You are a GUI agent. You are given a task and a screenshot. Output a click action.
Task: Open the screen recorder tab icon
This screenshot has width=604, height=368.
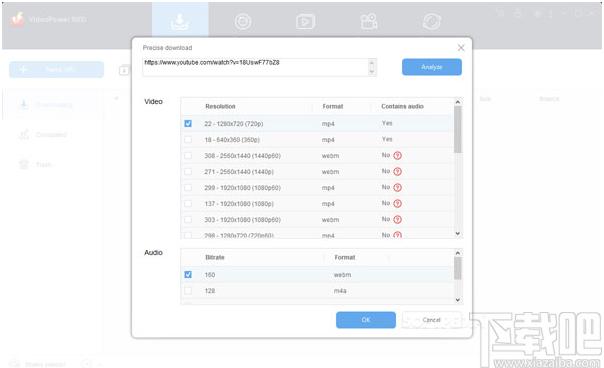click(x=305, y=21)
